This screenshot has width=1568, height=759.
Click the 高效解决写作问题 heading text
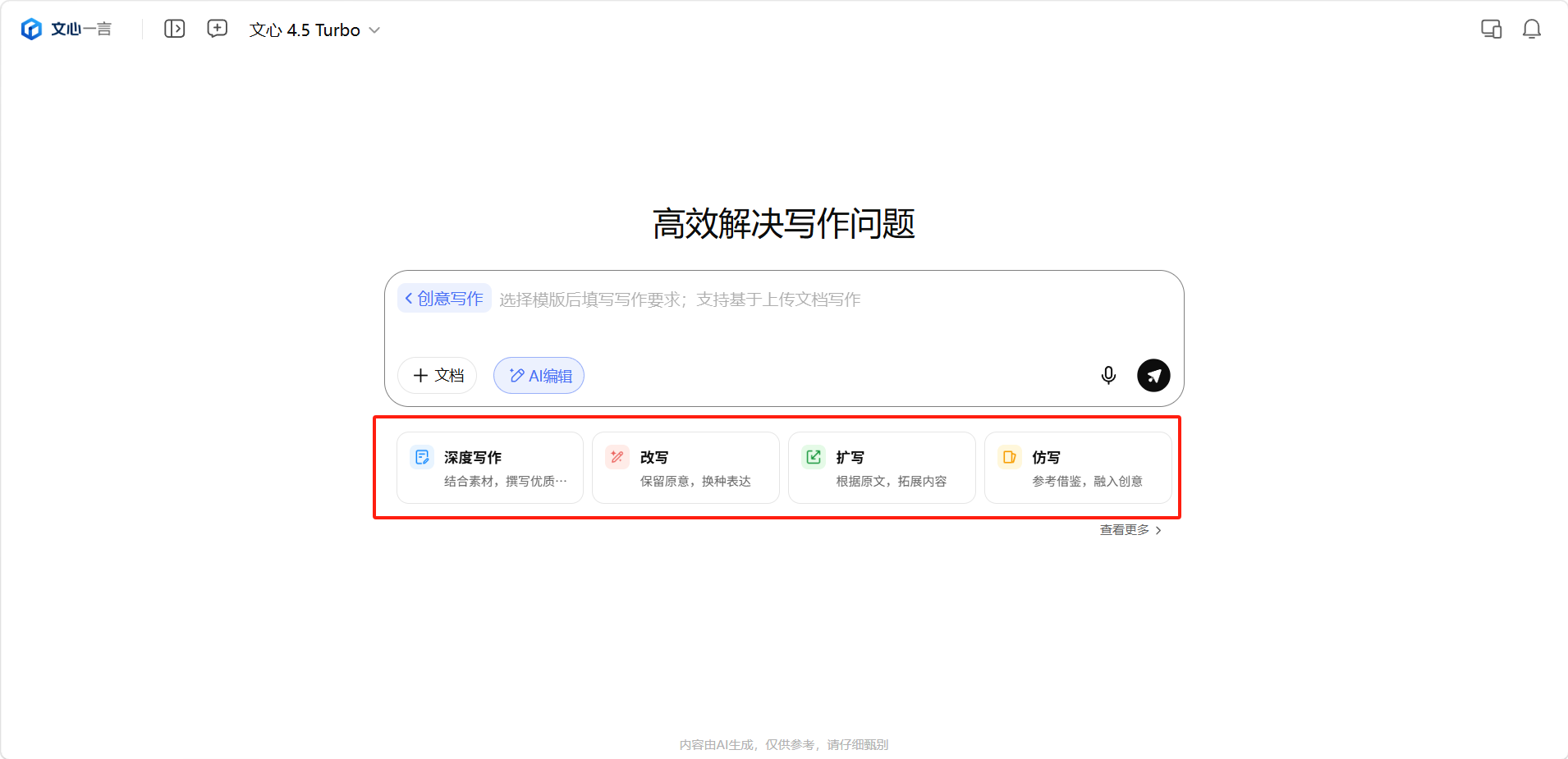(784, 224)
